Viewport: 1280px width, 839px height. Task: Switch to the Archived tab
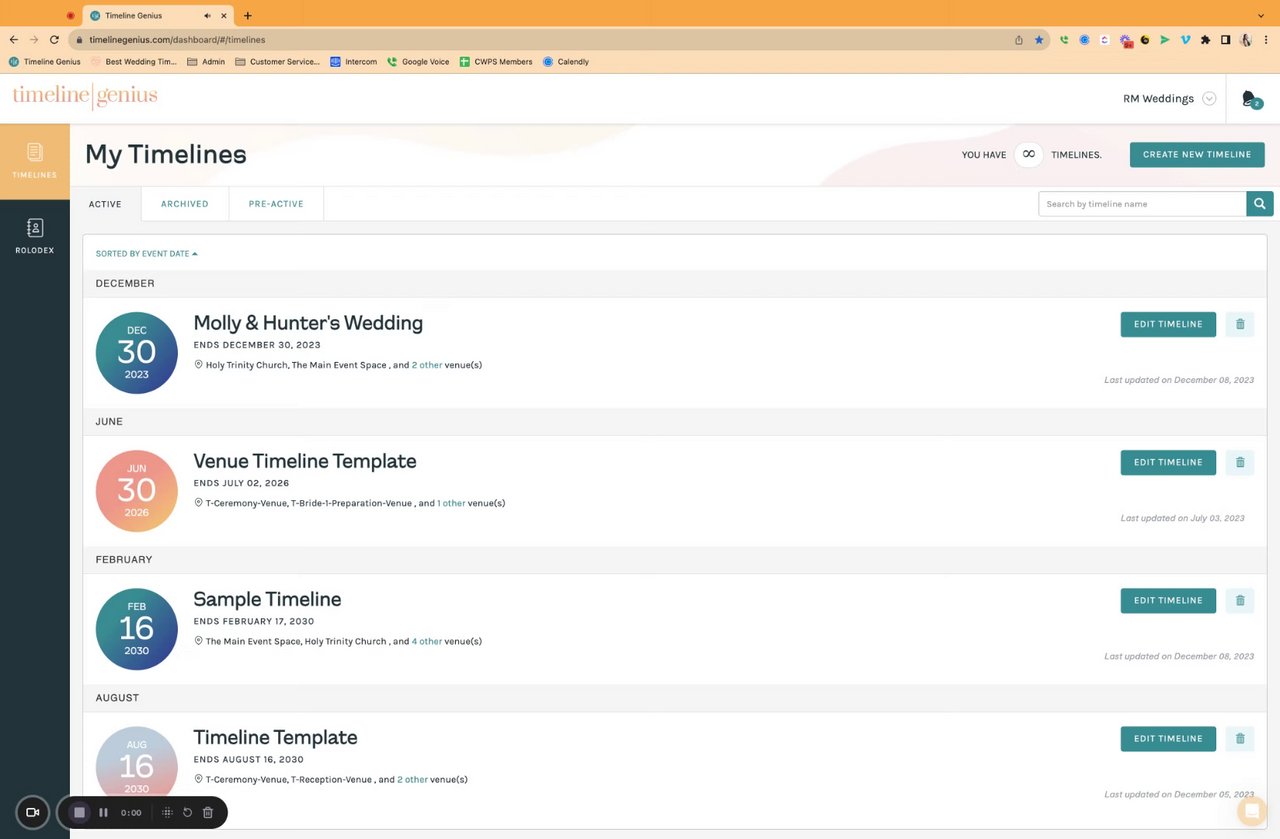click(x=185, y=204)
